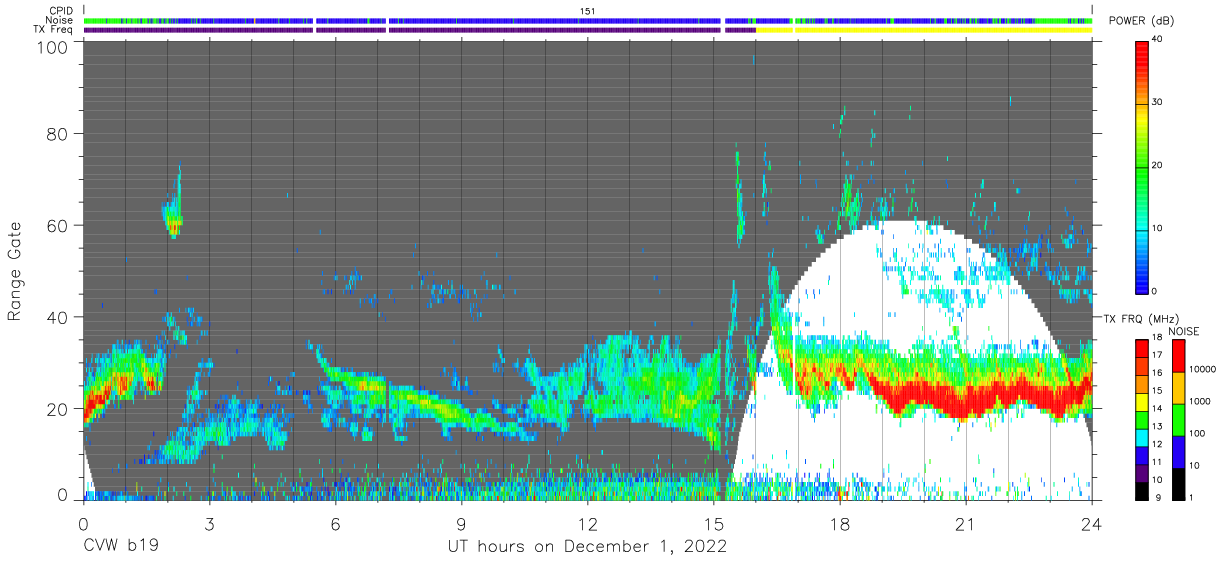Click the x-axis tick label '6'
This screenshot has width=1228, height=567.
[335, 522]
